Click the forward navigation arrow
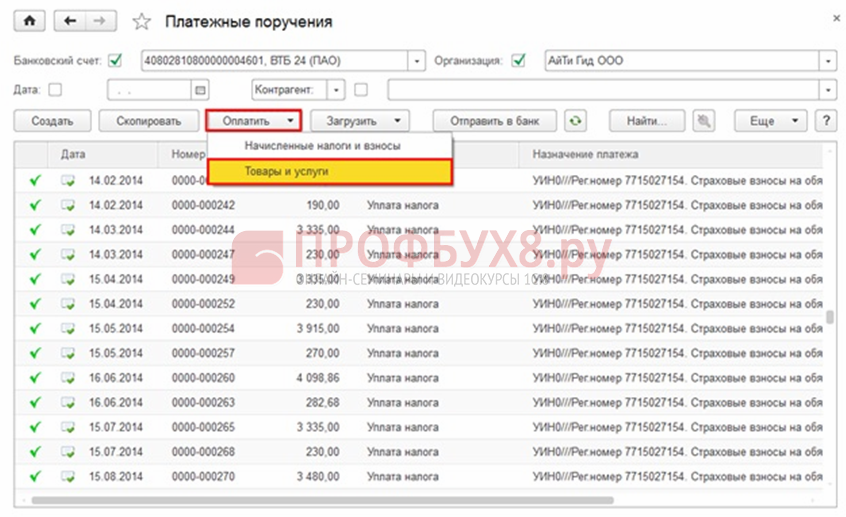The height and width of the screenshot is (517, 846). [x=99, y=21]
